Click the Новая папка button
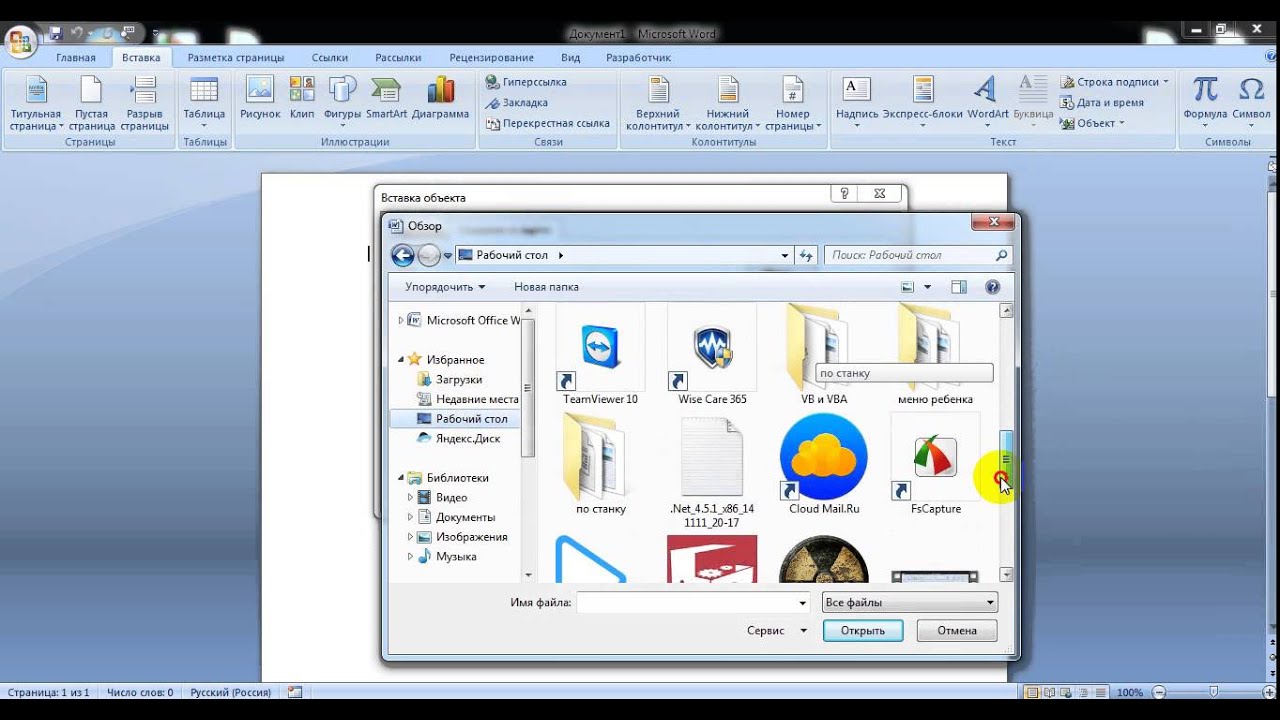 pyautogui.click(x=546, y=287)
